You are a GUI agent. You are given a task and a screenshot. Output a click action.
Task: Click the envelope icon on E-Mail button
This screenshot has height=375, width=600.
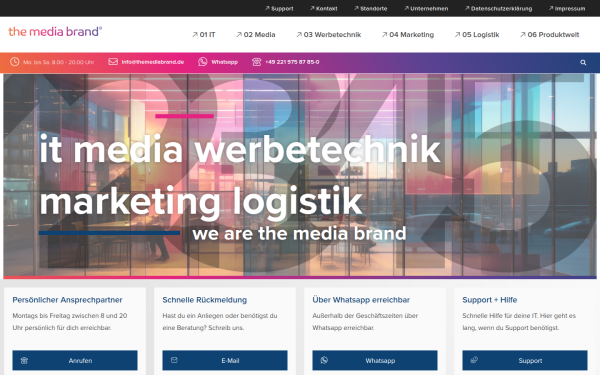coord(174,360)
